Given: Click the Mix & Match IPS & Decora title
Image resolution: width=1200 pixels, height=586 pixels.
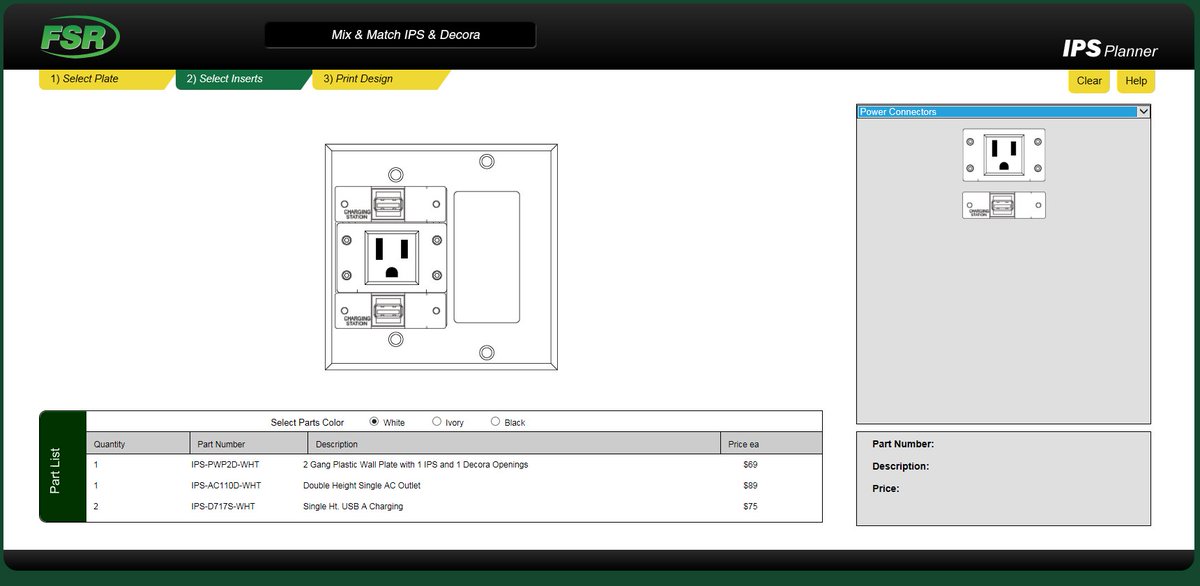Looking at the screenshot, I should click(400, 35).
